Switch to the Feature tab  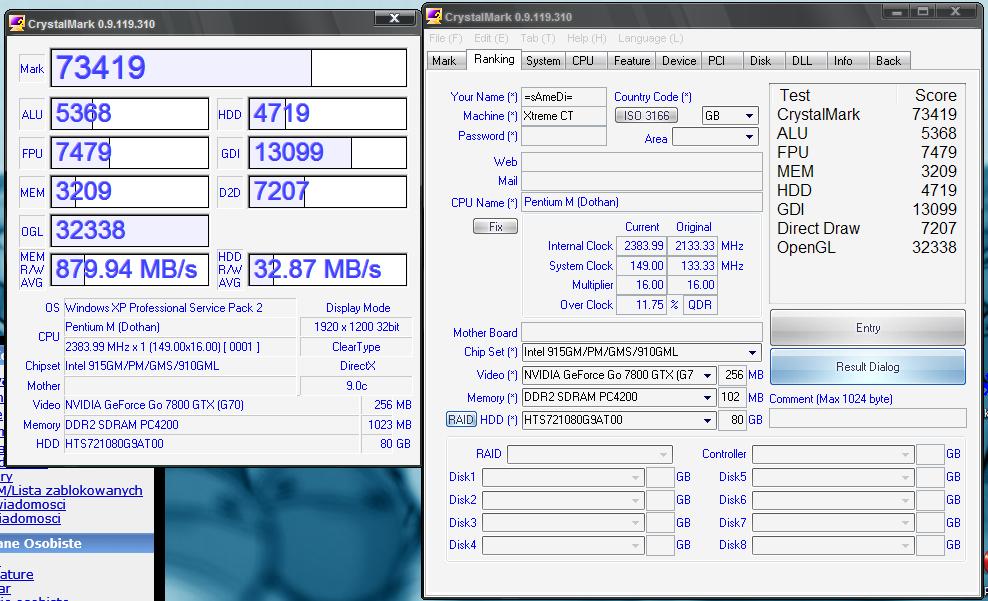coord(632,61)
